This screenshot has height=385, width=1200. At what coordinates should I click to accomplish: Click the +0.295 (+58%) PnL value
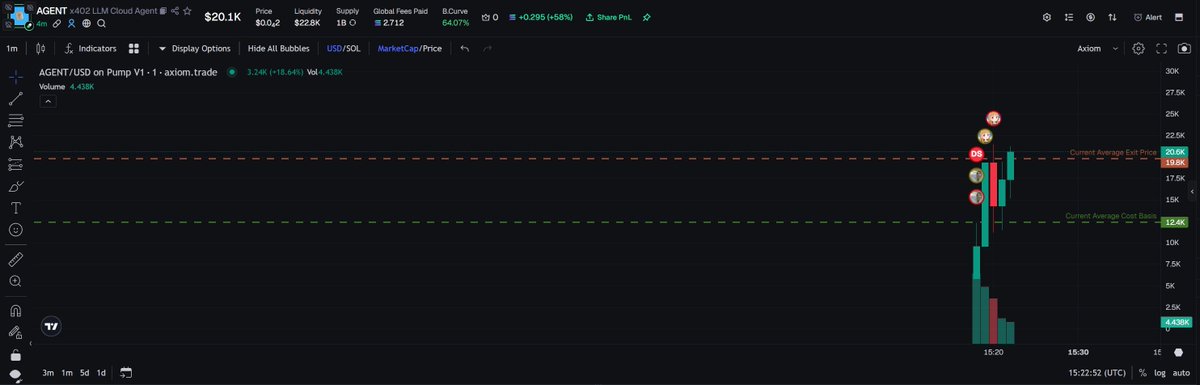[540, 17]
